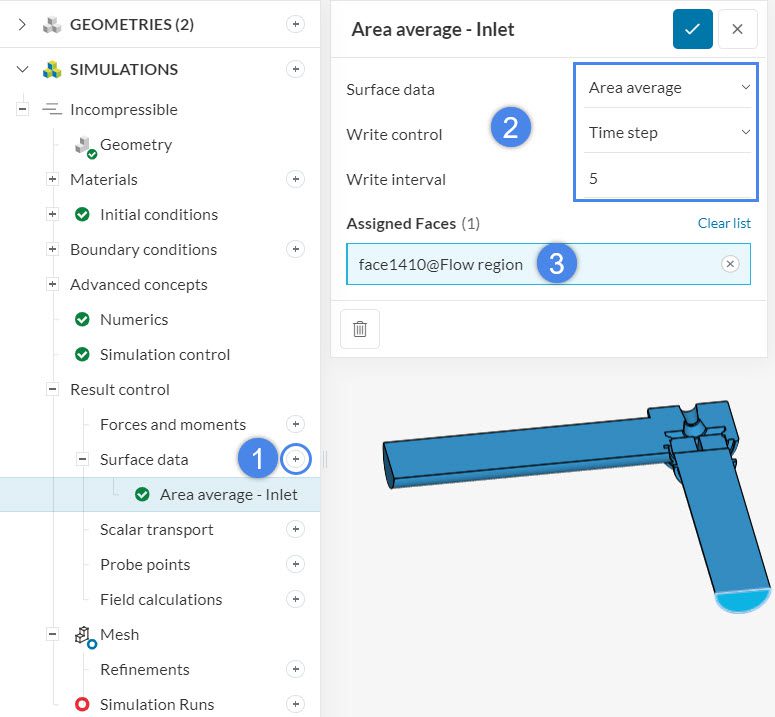775x717 pixels.
Task: Open the Surface data type dropdown
Action: click(667, 88)
